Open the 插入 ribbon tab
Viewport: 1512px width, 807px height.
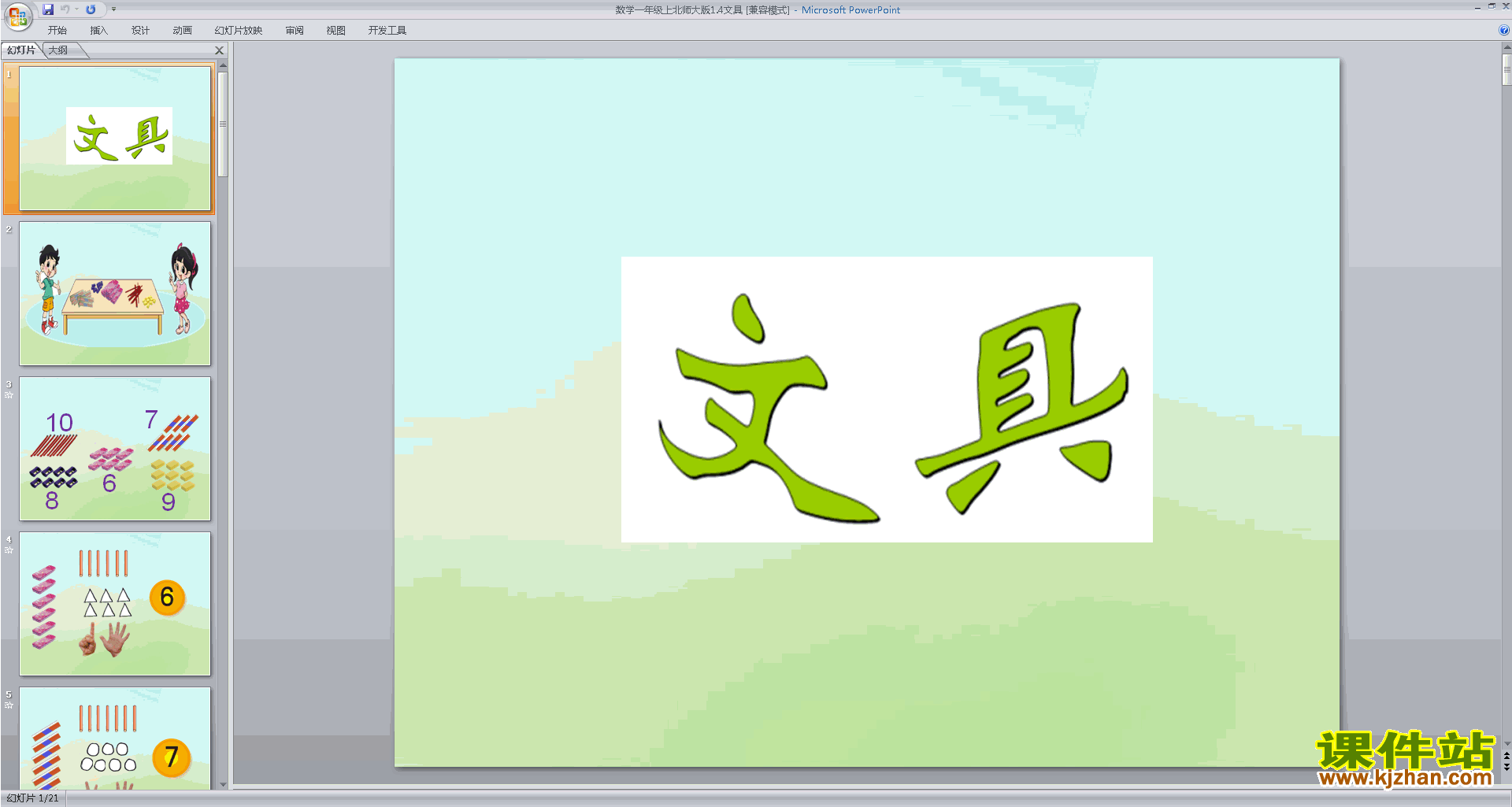99,31
